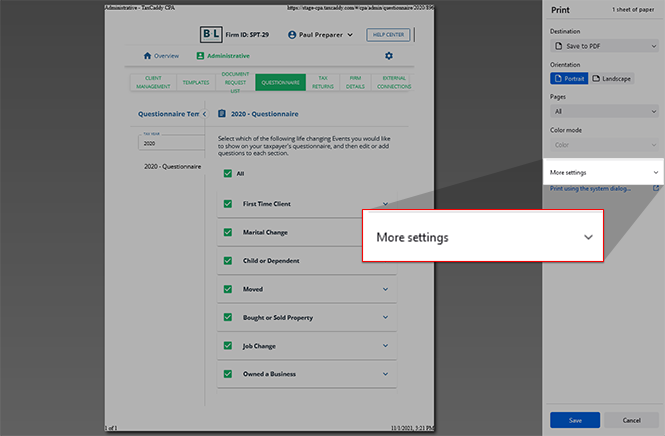Toggle the Moved checkbox
Viewport: 665px width, 436px height.
pos(228,289)
